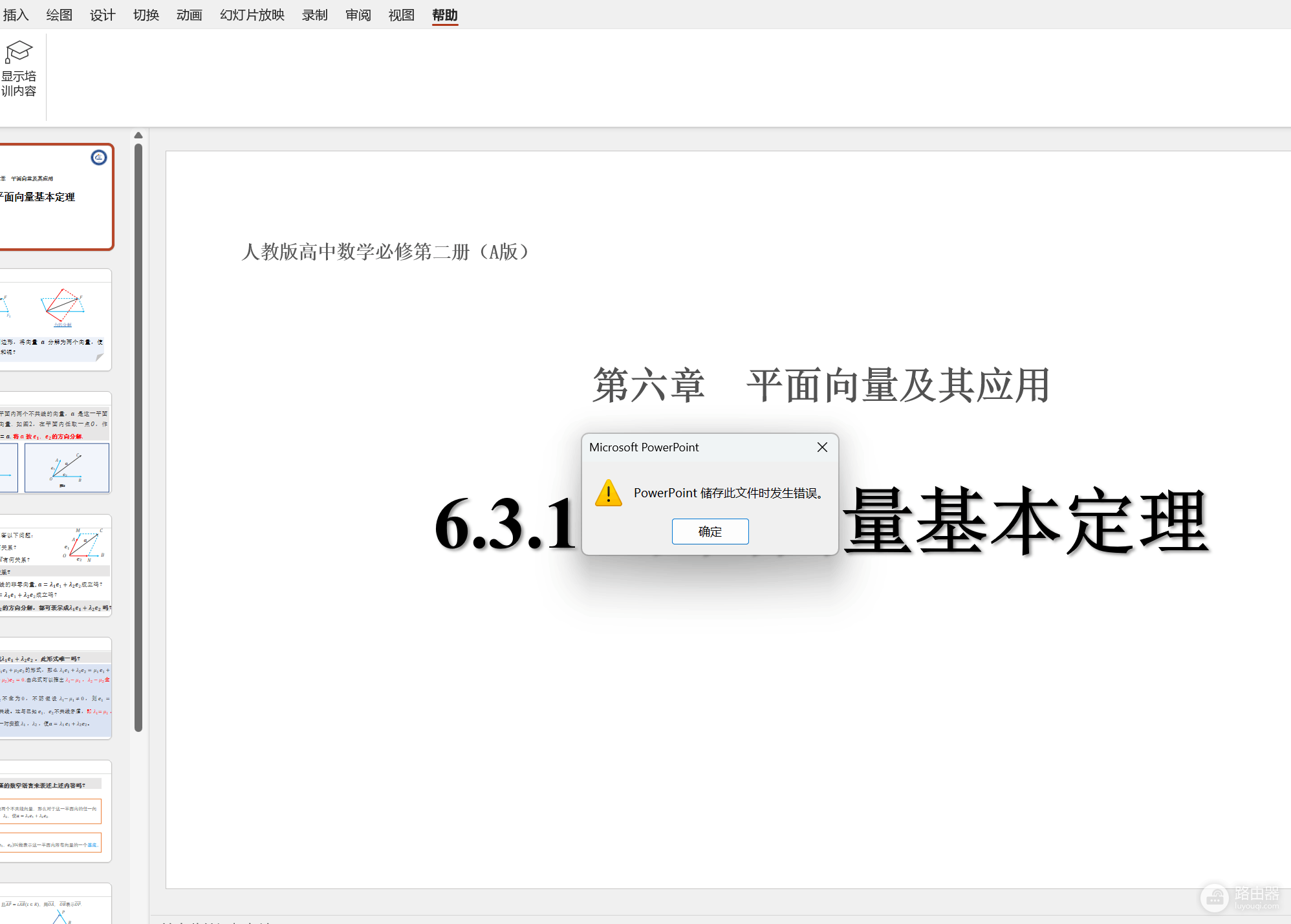Open the 幻灯片放映 ribbon tab
This screenshot has width=1291, height=924.
[252, 15]
